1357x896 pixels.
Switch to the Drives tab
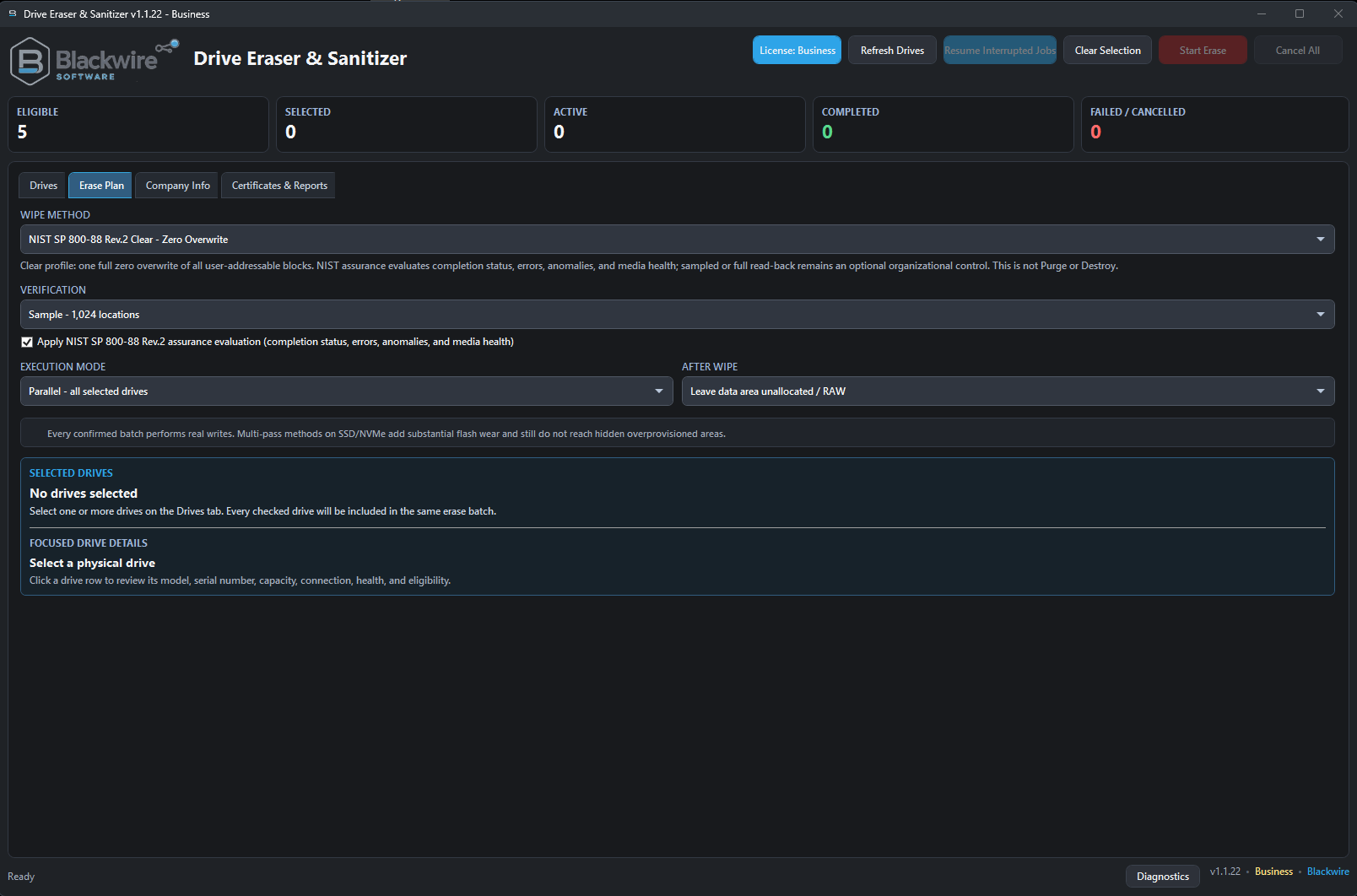coord(43,186)
